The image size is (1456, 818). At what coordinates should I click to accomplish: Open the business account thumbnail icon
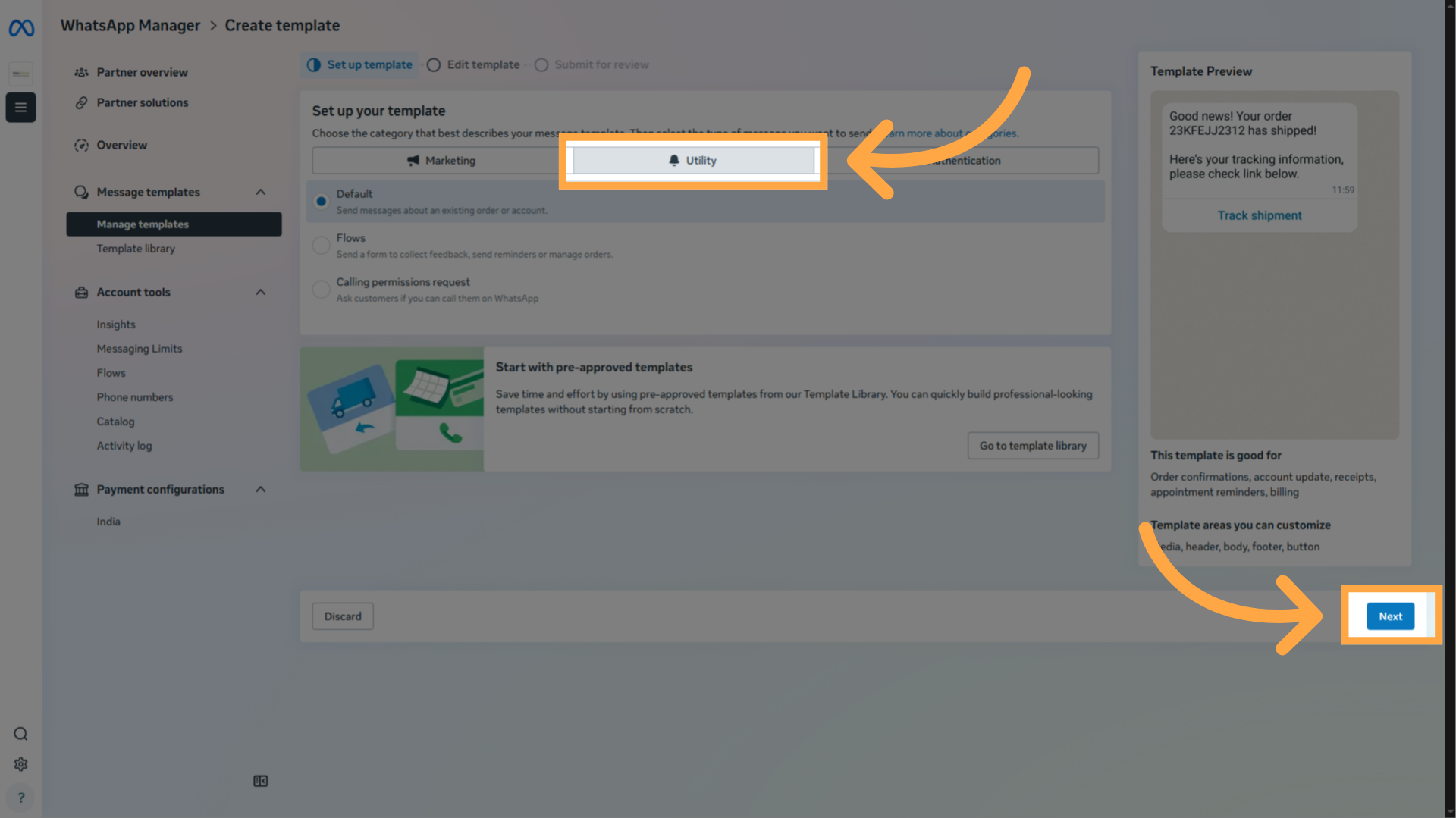point(20,74)
